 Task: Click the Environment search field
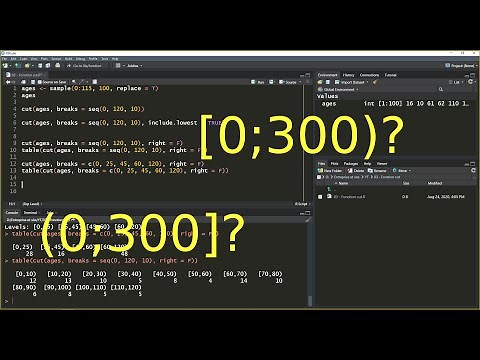(455, 89)
